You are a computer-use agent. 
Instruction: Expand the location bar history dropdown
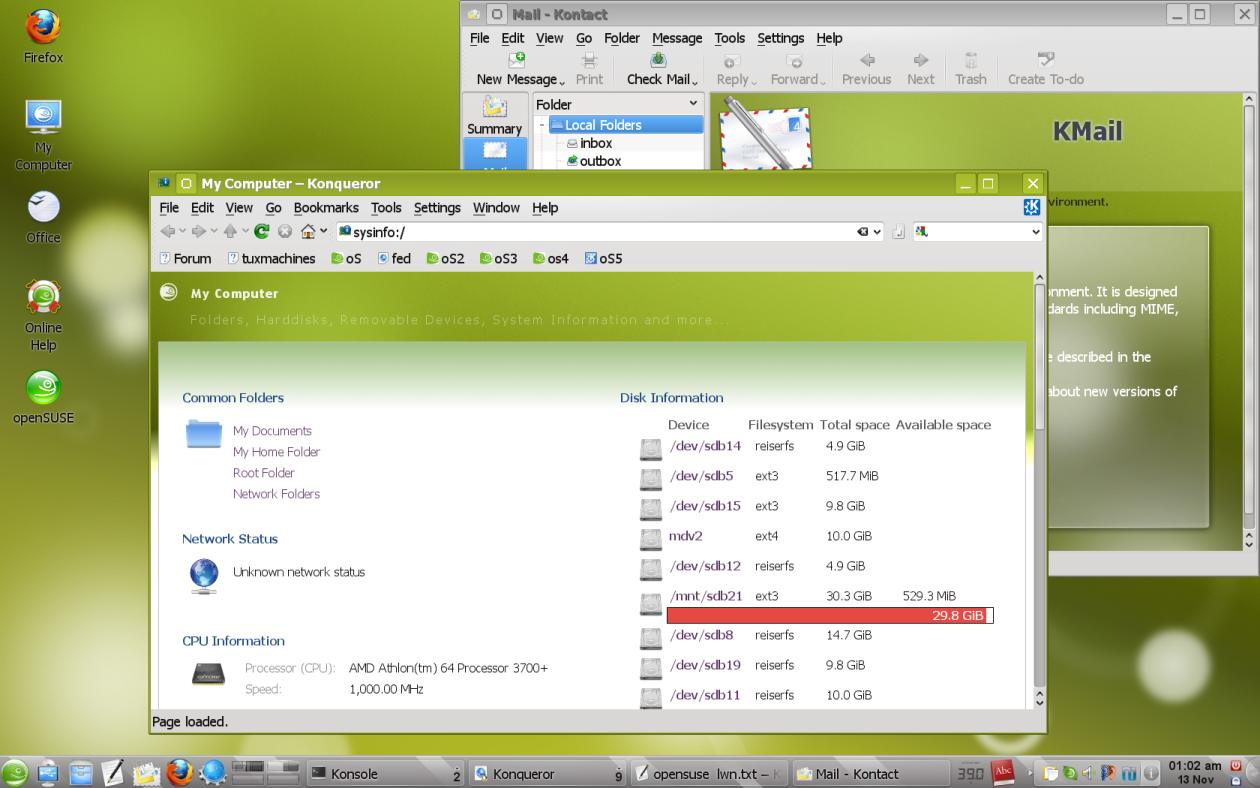878,232
